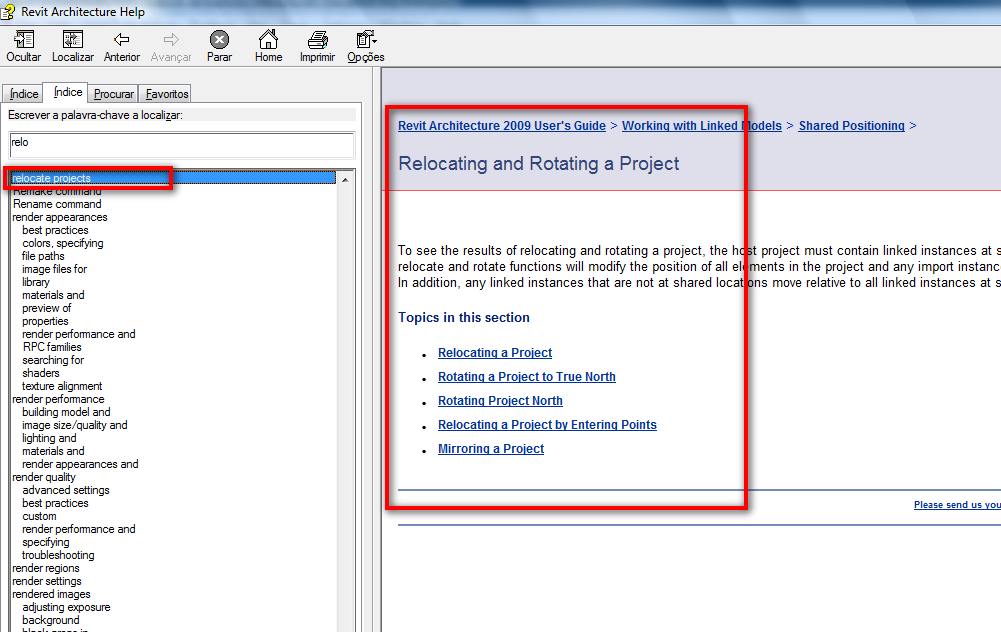
Task: Open the Opções toolbar menu
Action: [x=366, y=47]
